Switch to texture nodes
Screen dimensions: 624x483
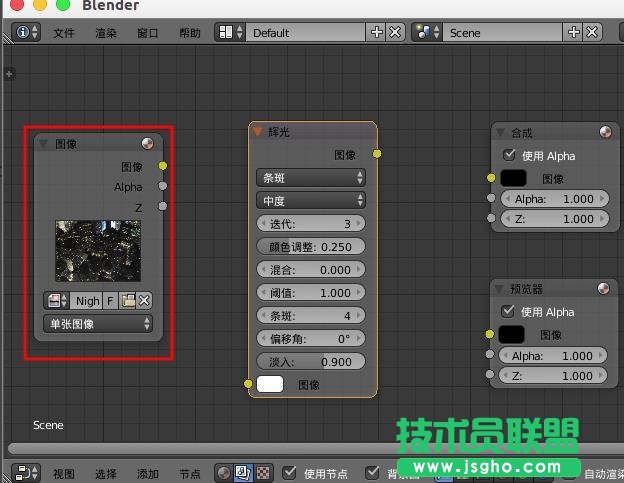coord(263,473)
